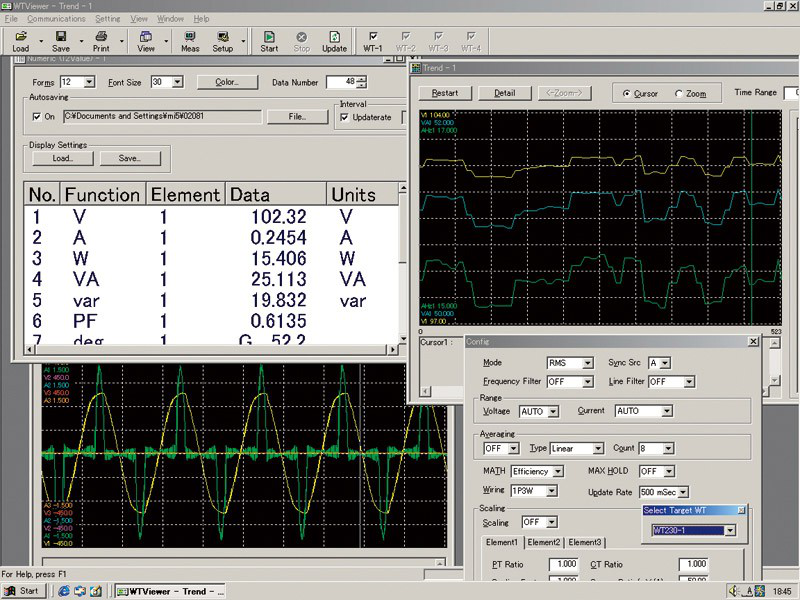Switch to the Element2 tab
This screenshot has height=600, width=800.
pyautogui.click(x=543, y=542)
